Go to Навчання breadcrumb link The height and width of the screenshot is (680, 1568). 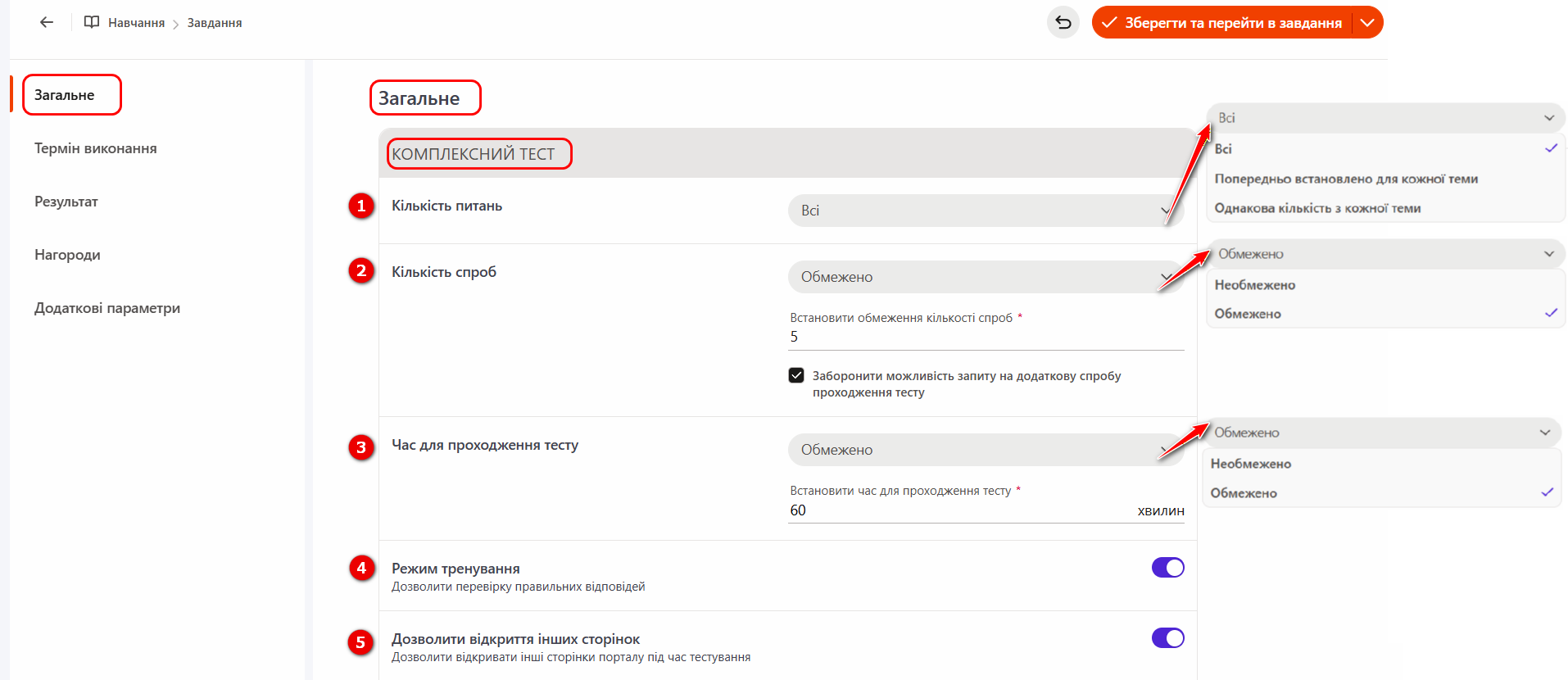[136, 23]
